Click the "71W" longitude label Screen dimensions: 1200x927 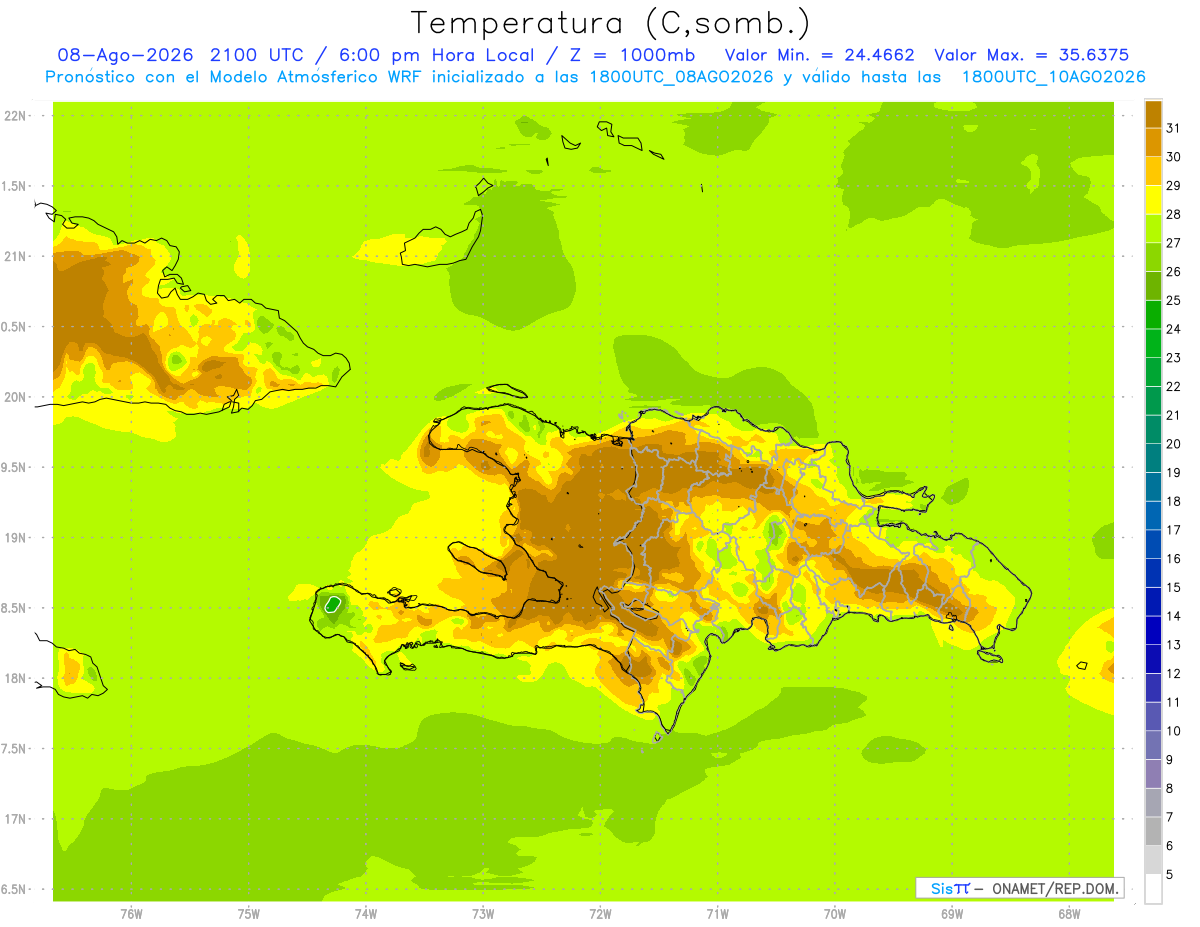click(x=717, y=914)
